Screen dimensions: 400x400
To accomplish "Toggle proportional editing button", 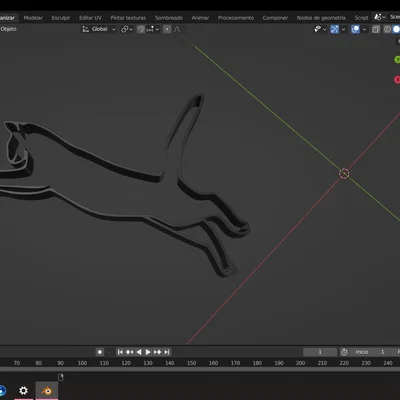I will click(167, 29).
